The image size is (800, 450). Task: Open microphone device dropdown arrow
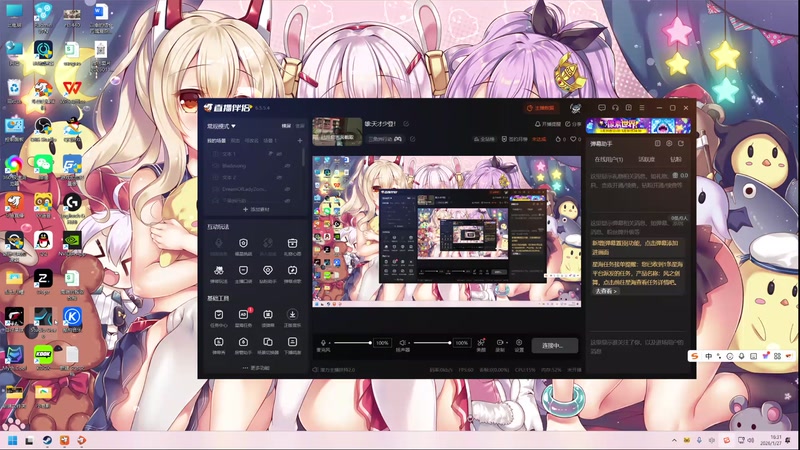click(x=330, y=343)
